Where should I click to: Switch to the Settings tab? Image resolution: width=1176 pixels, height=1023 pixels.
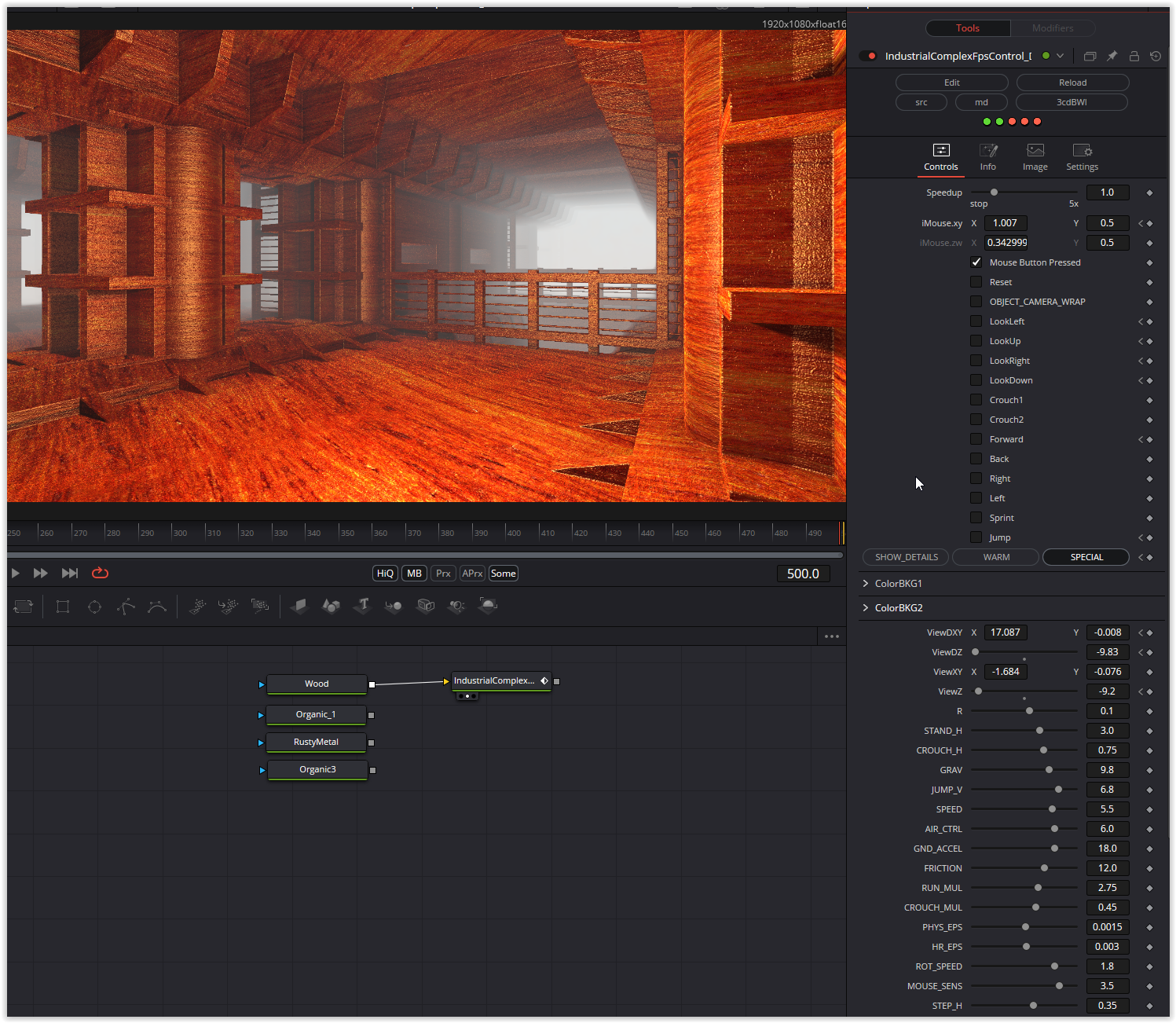click(x=1082, y=157)
